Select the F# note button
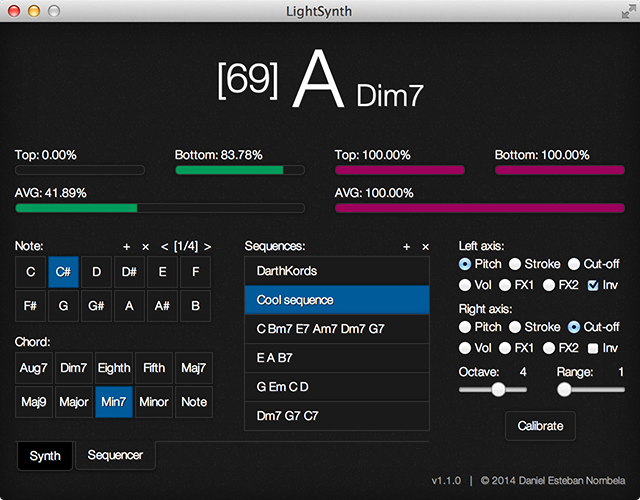 [31, 306]
